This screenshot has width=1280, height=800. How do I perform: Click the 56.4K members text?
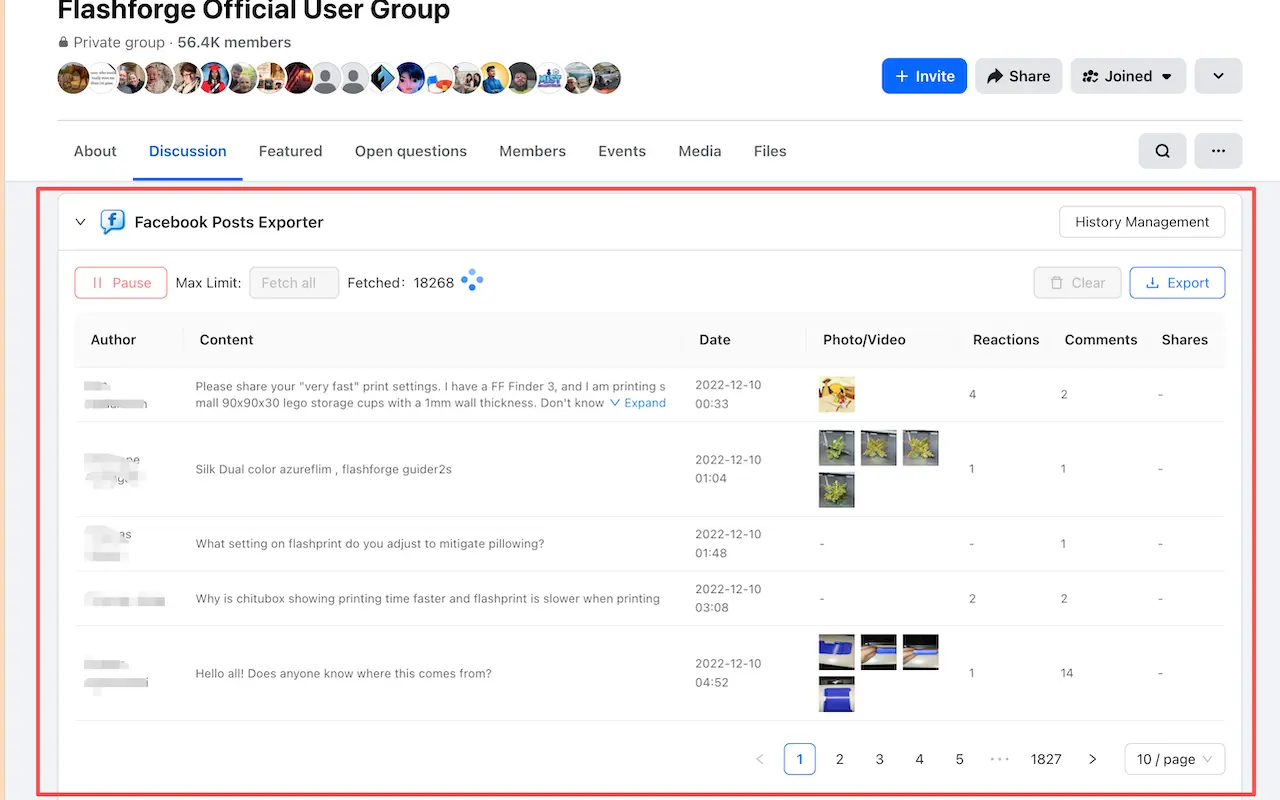(234, 43)
